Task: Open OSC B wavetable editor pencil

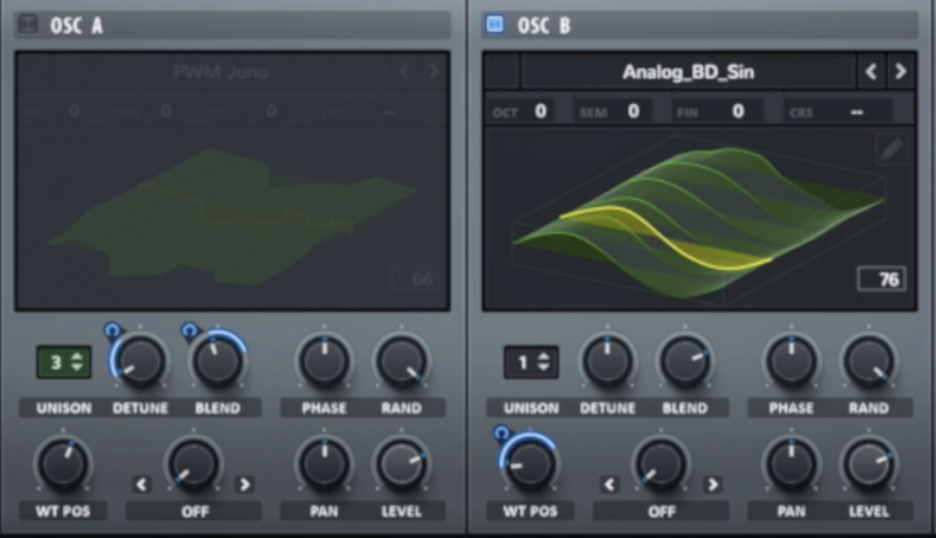Action: click(891, 149)
